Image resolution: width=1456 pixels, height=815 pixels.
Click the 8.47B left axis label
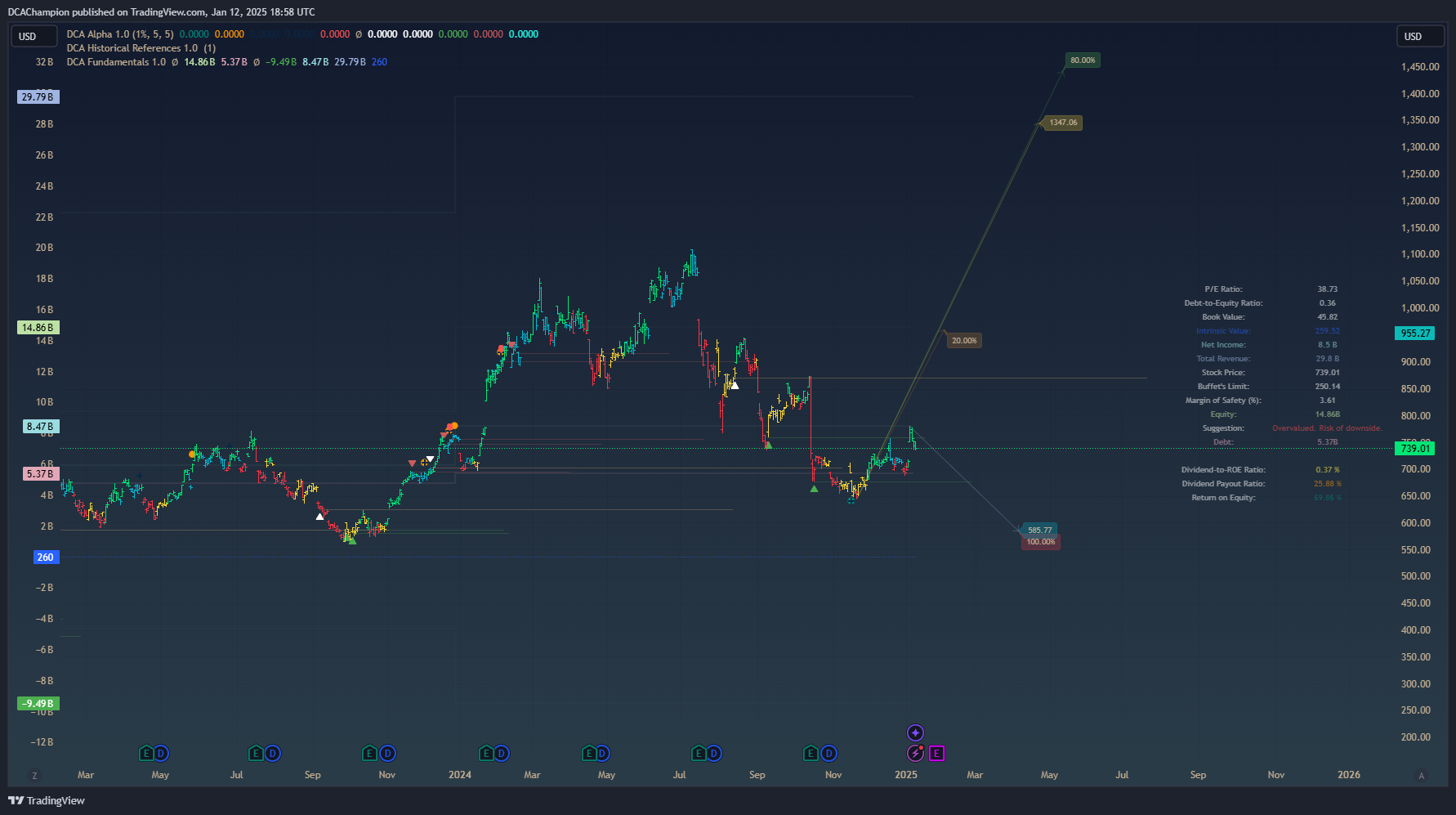point(39,427)
